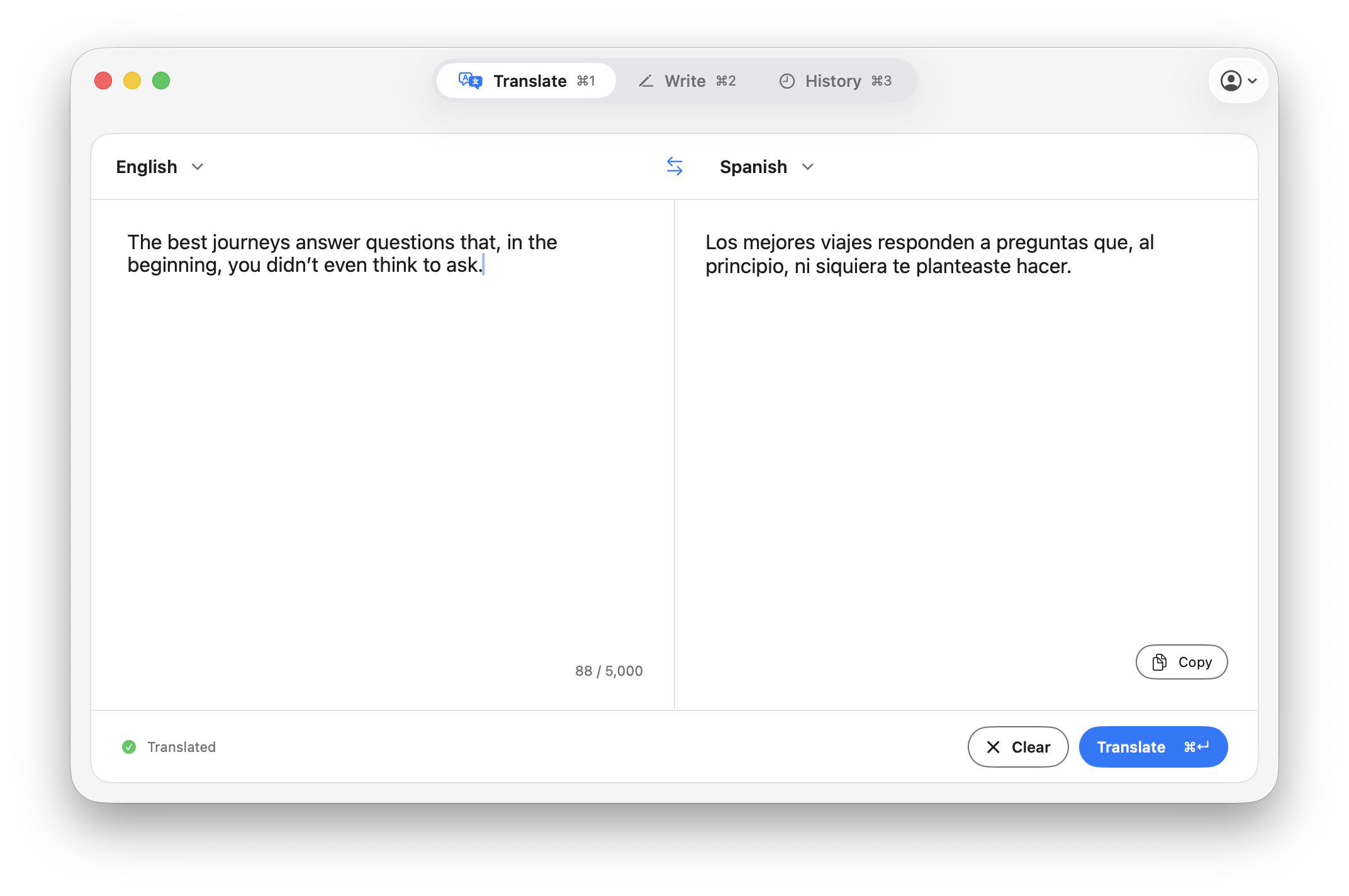This screenshot has height=896, width=1349.
Task: Copy the translated text
Action: point(1182,662)
